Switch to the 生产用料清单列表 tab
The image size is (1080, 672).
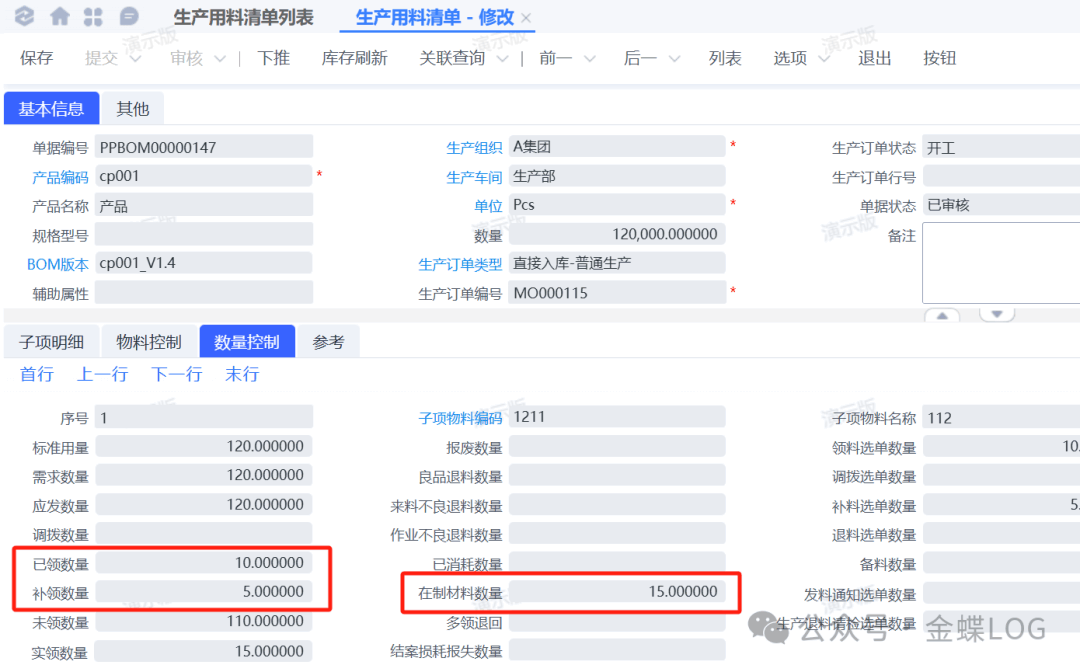pos(243,18)
